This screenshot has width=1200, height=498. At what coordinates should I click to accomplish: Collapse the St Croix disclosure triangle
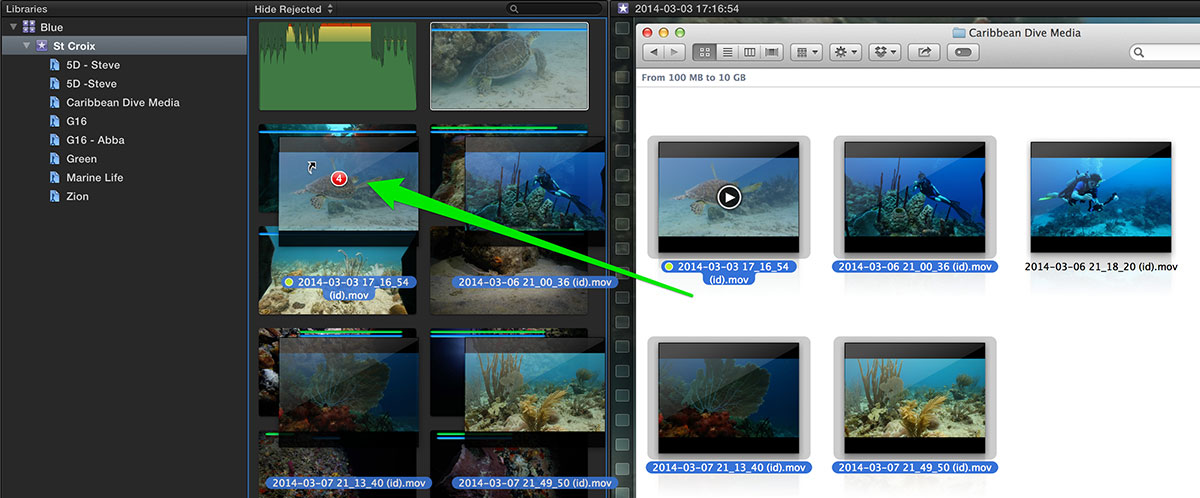pyautogui.click(x=27, y=46)
